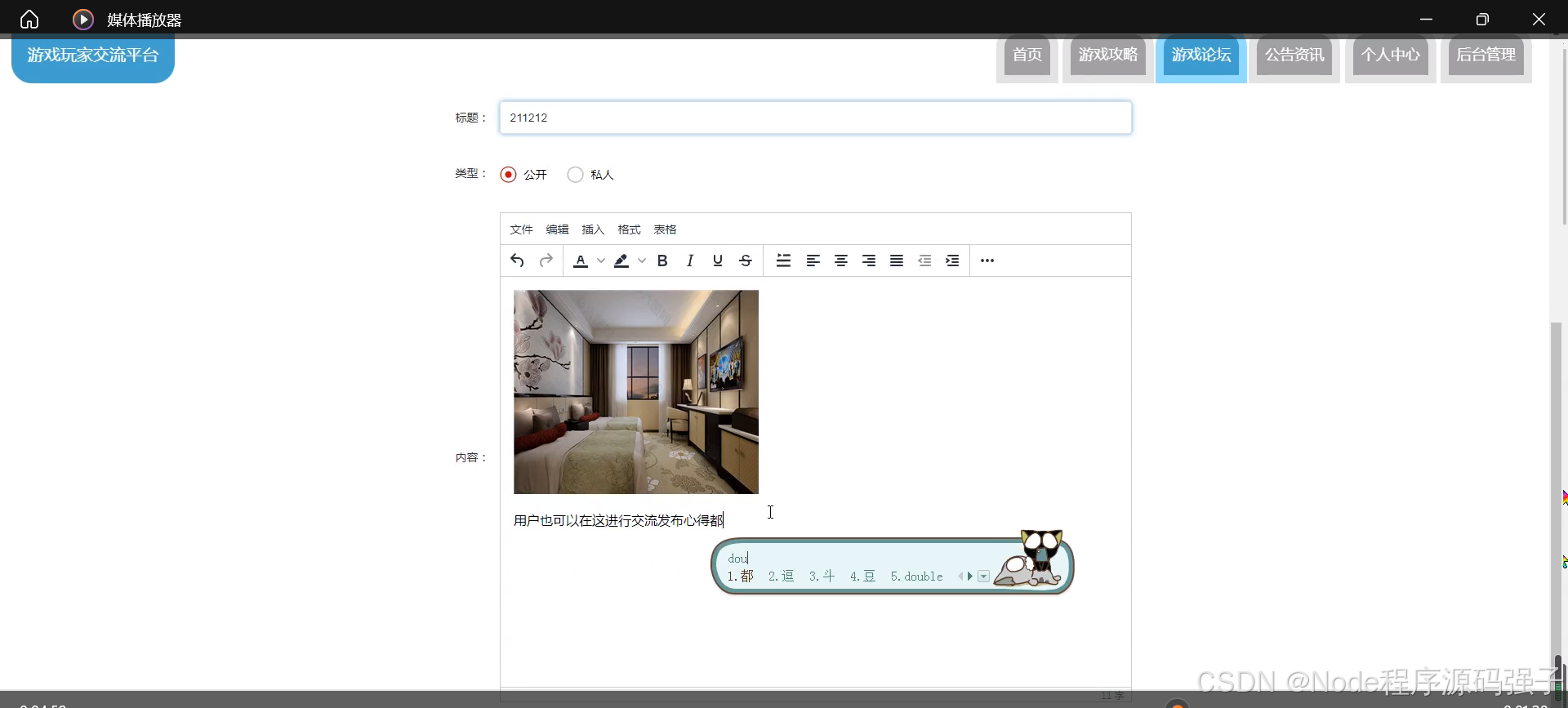Open the 插入 editor menu
Screen dimensions: 1568x708
click(593, 229)
